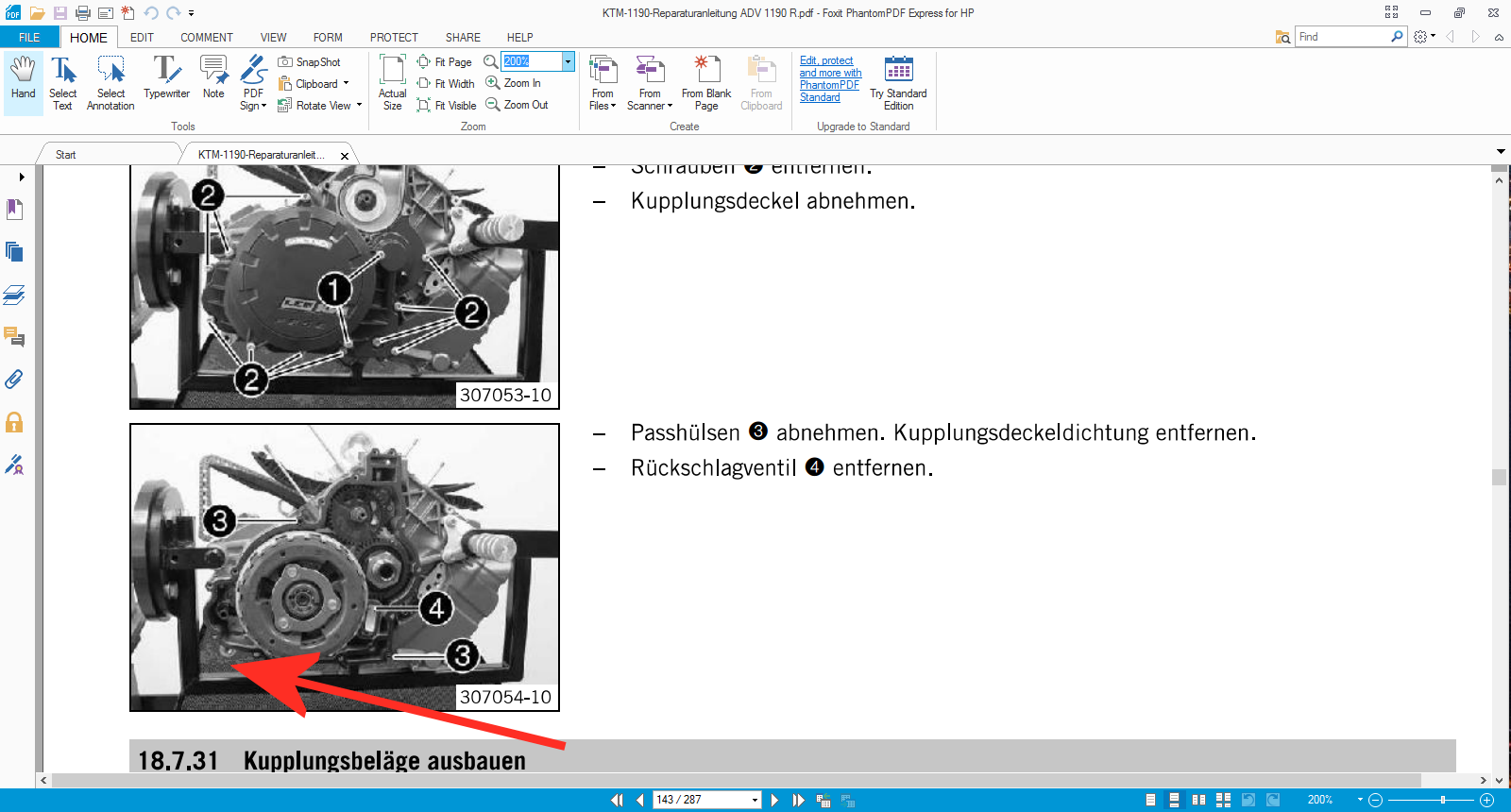Select the Typewriter tool

coord(166,79)
